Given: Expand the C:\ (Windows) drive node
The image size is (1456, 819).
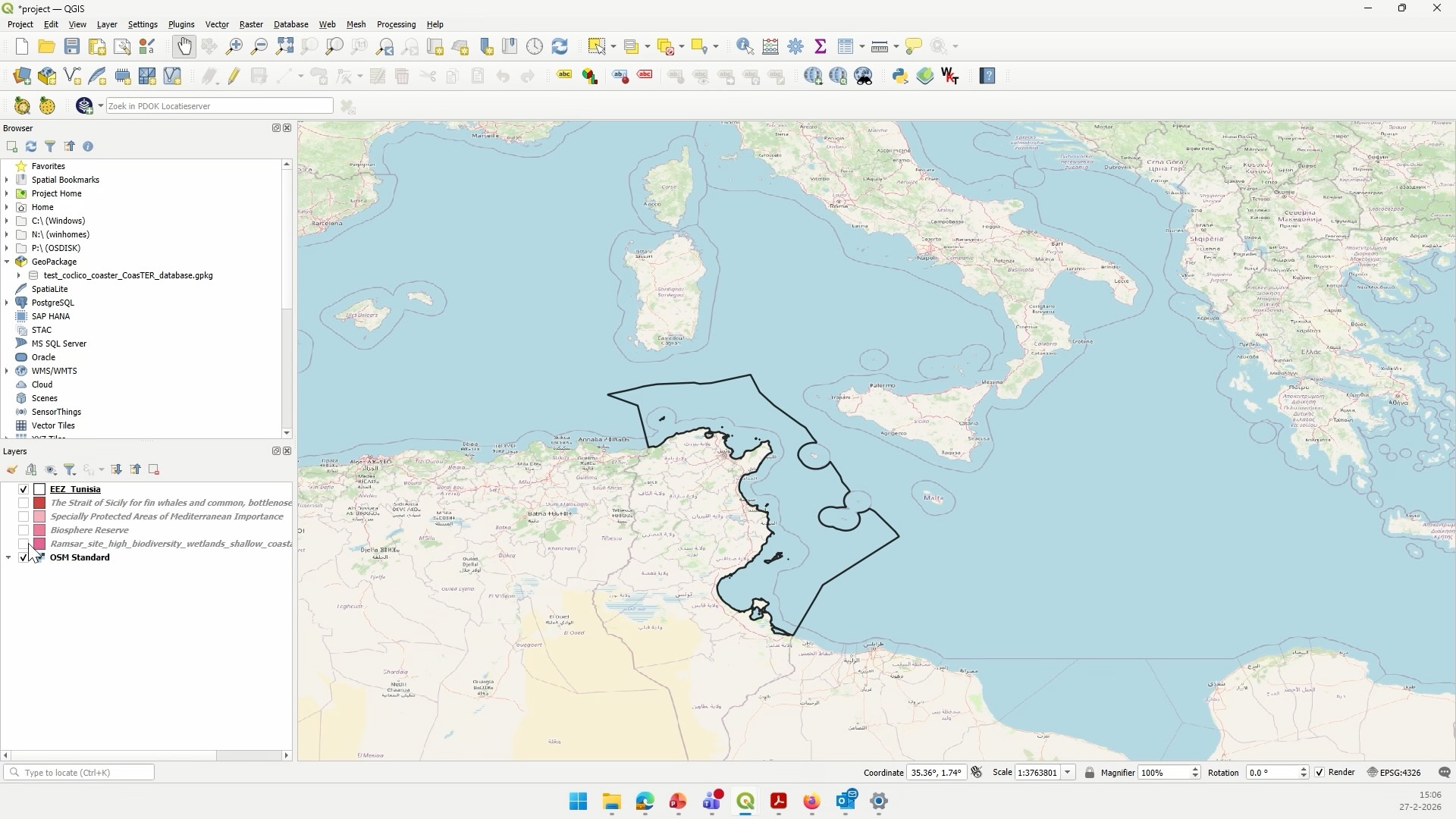Looking at the screenshot, I should 7,221.
